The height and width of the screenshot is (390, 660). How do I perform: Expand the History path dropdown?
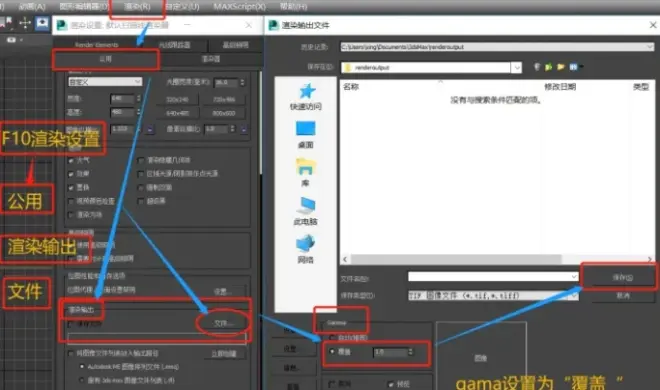[x=650, y=47]
